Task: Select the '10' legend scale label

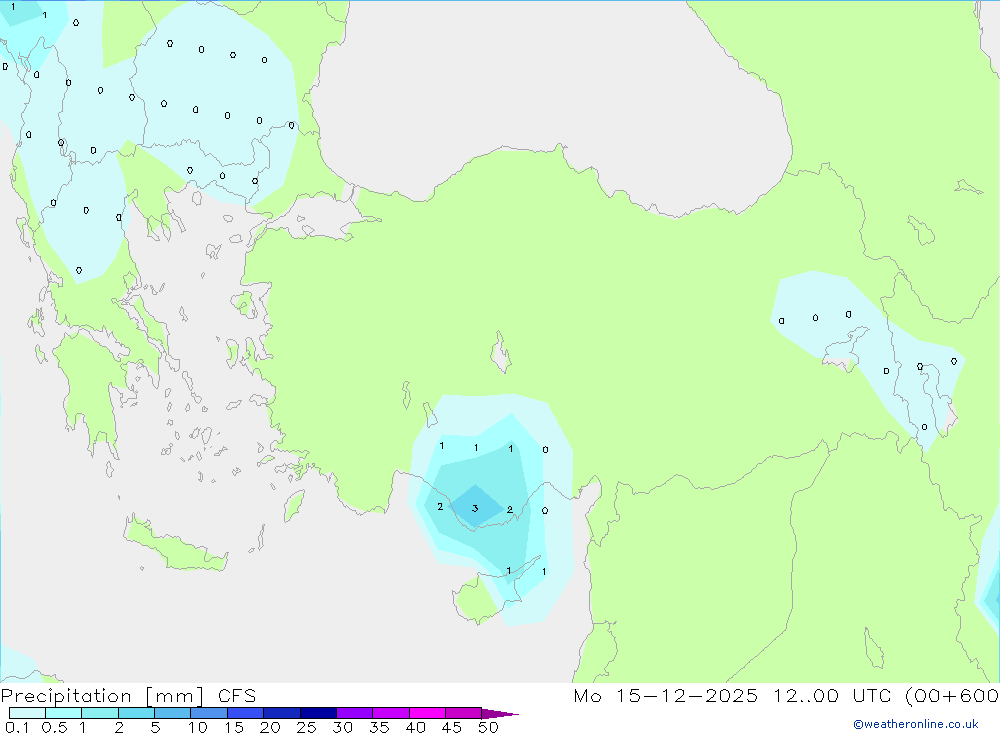Action: 198,727
